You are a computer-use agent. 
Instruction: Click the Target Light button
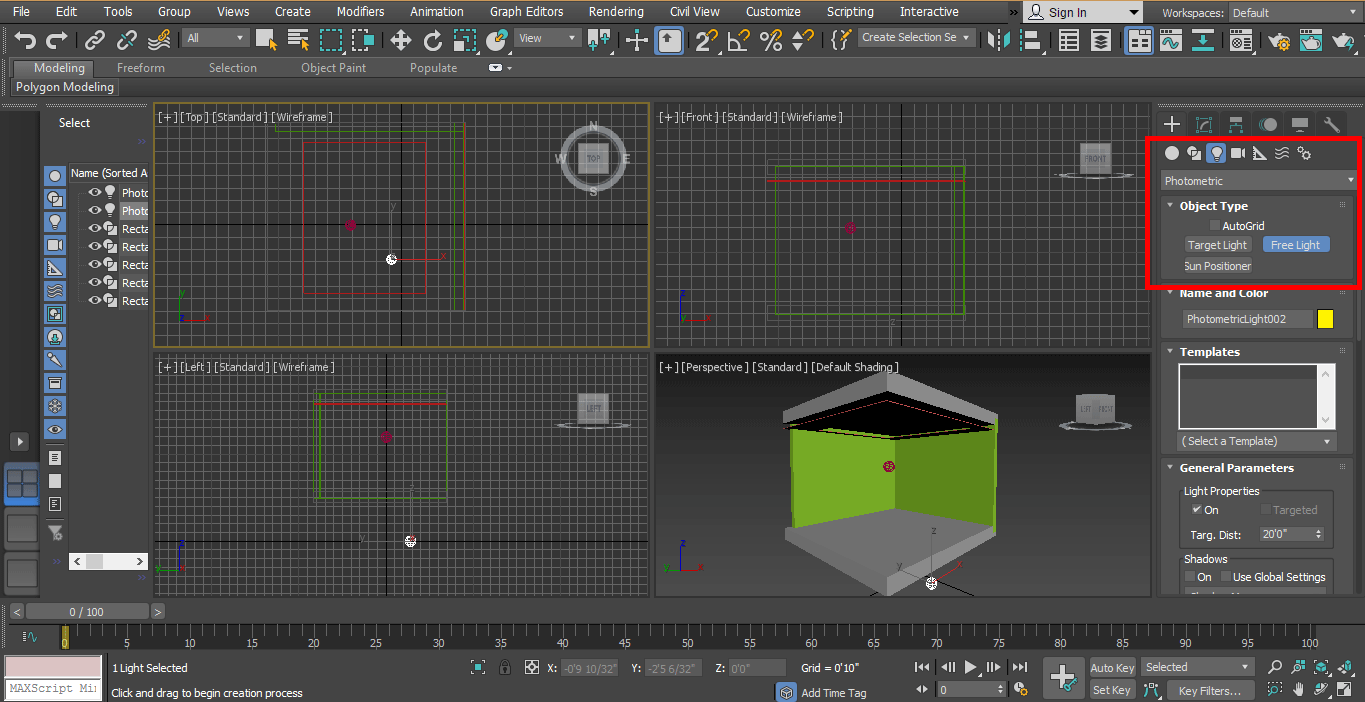click(1217, 245)
